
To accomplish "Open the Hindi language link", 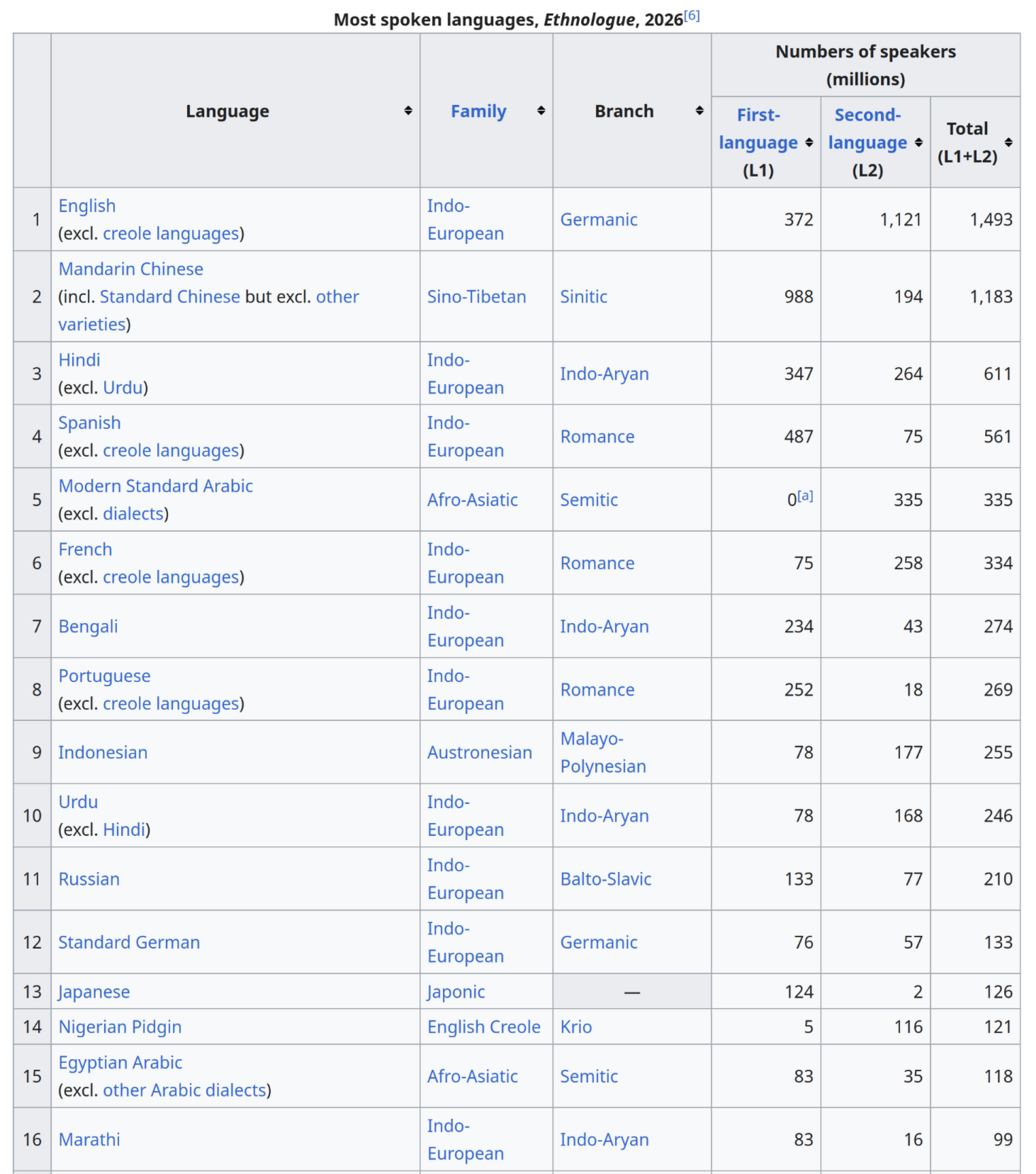I will pyautogui.click(x=79, y=360).
